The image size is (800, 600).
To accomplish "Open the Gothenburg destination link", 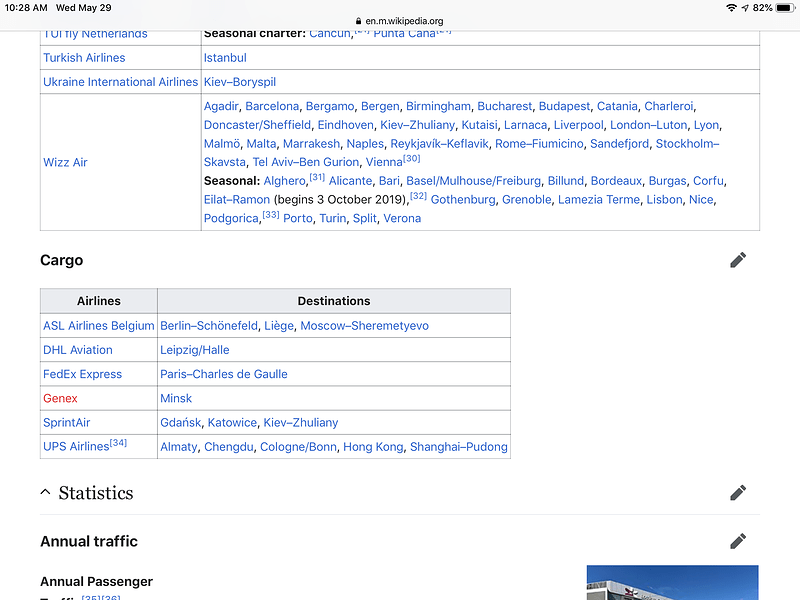I will click(463, 199).
